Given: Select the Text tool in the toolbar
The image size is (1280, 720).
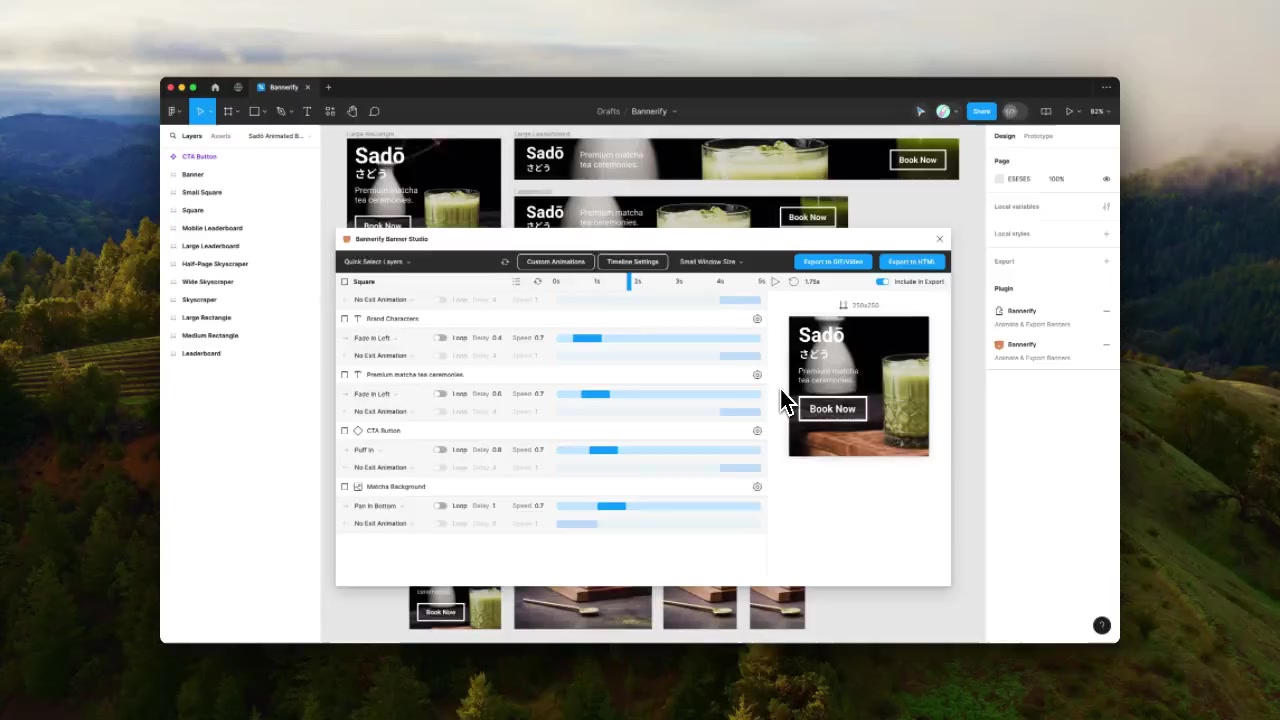Looking at the screenshot, I should coord(307,111).
